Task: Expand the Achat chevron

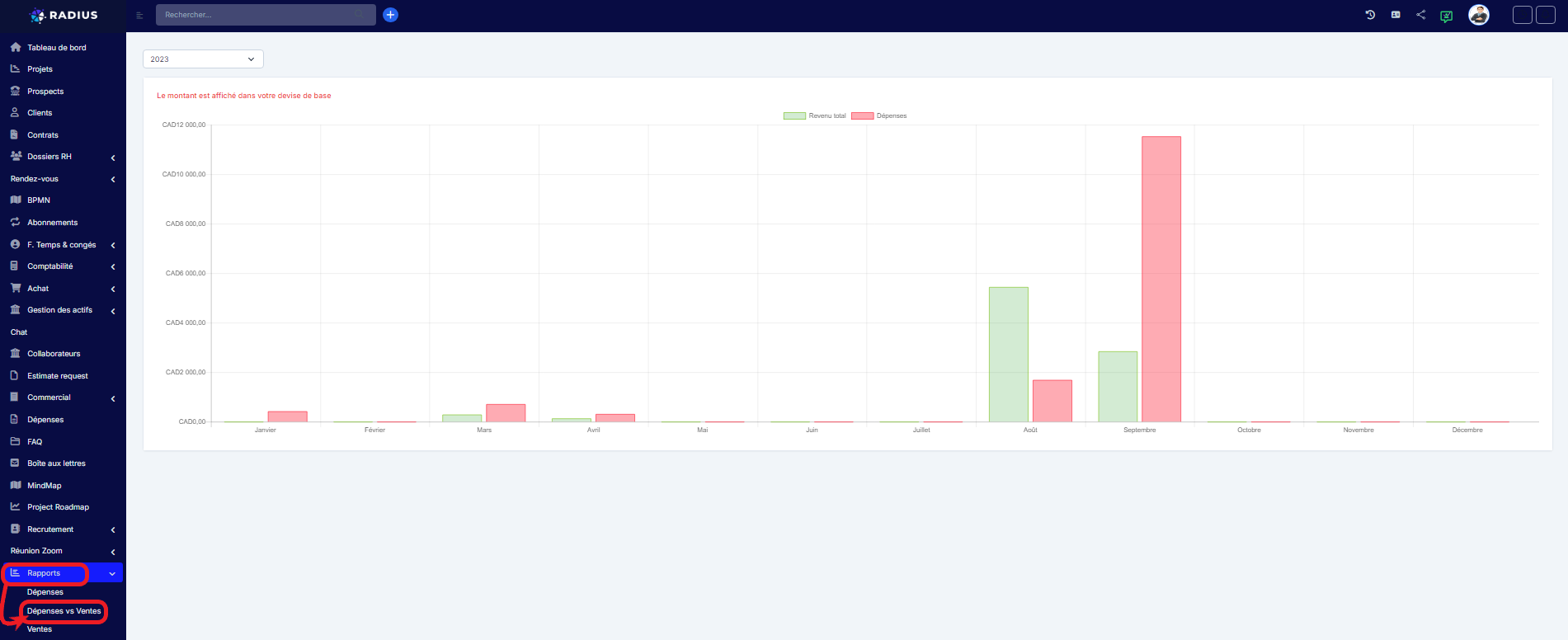Action: tap(113, 289)
